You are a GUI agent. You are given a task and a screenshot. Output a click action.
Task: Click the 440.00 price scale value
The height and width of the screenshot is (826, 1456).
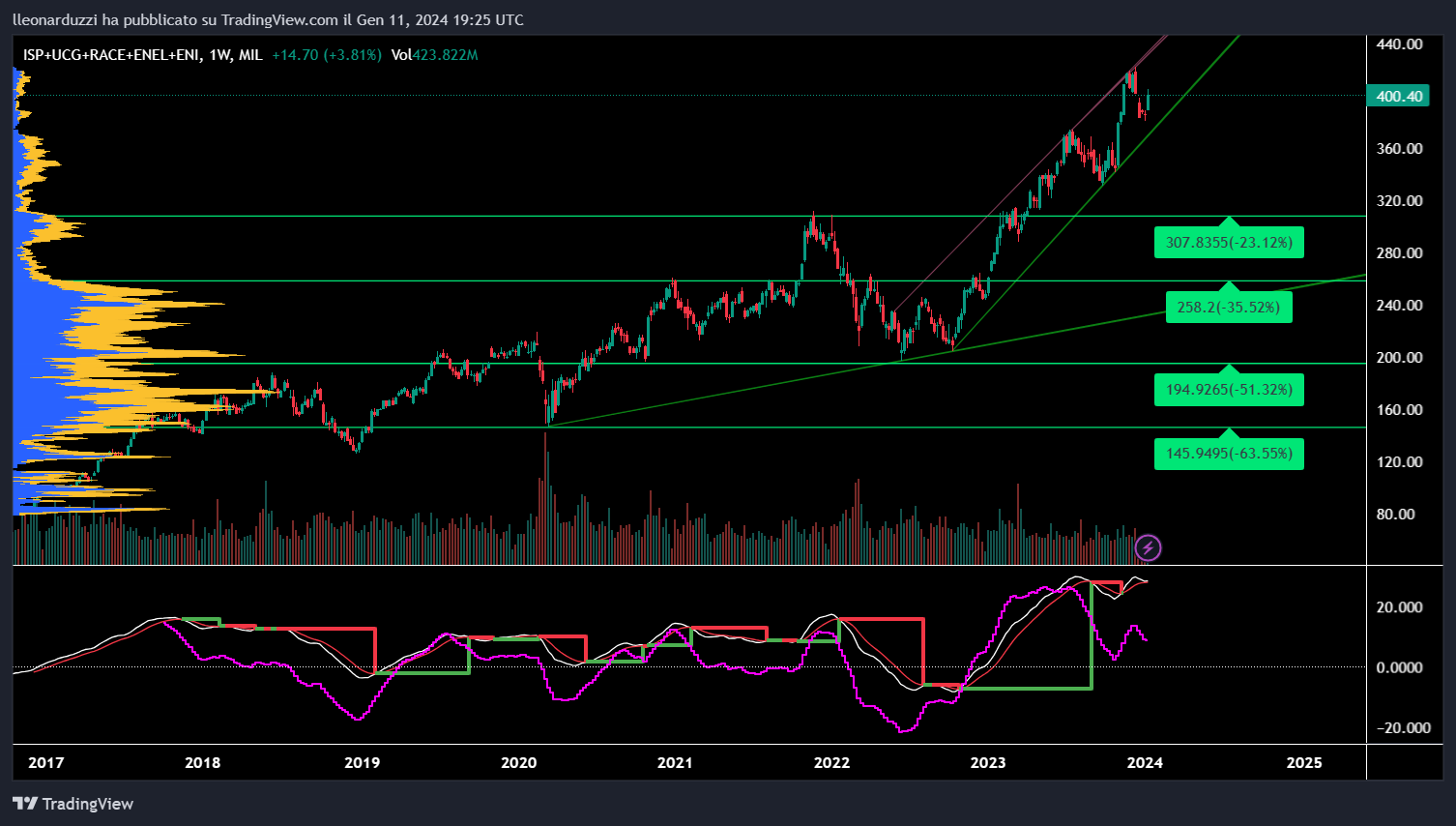click(1399, 44)
